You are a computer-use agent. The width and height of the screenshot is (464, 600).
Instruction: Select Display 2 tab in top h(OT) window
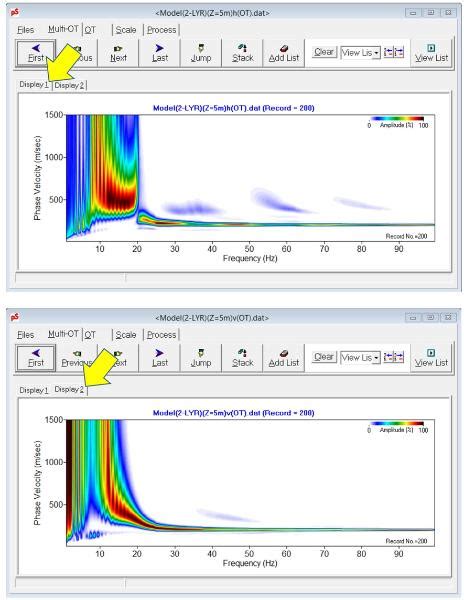click(x=69, y=85)
